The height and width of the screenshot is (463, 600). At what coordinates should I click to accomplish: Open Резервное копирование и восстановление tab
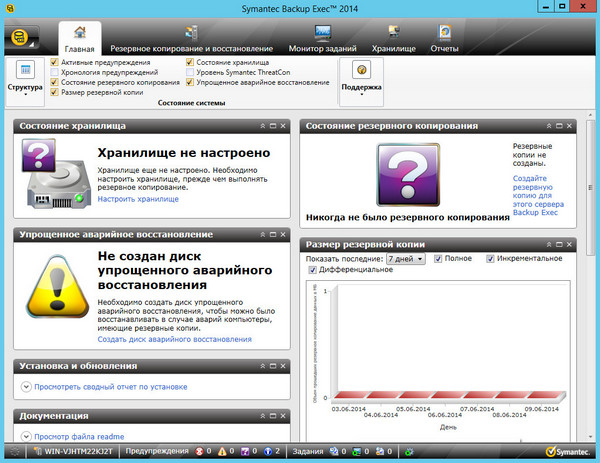click(x=191, y=39)
